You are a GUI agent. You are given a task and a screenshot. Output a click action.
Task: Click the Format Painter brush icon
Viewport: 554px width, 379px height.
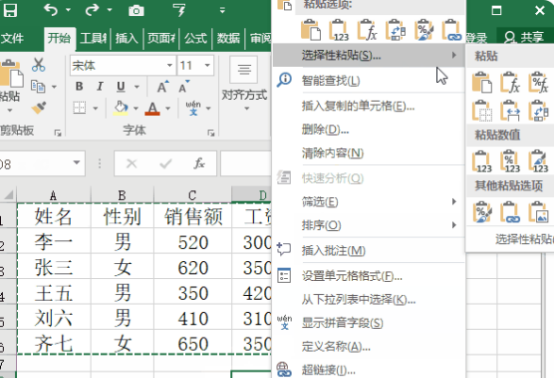39,107
